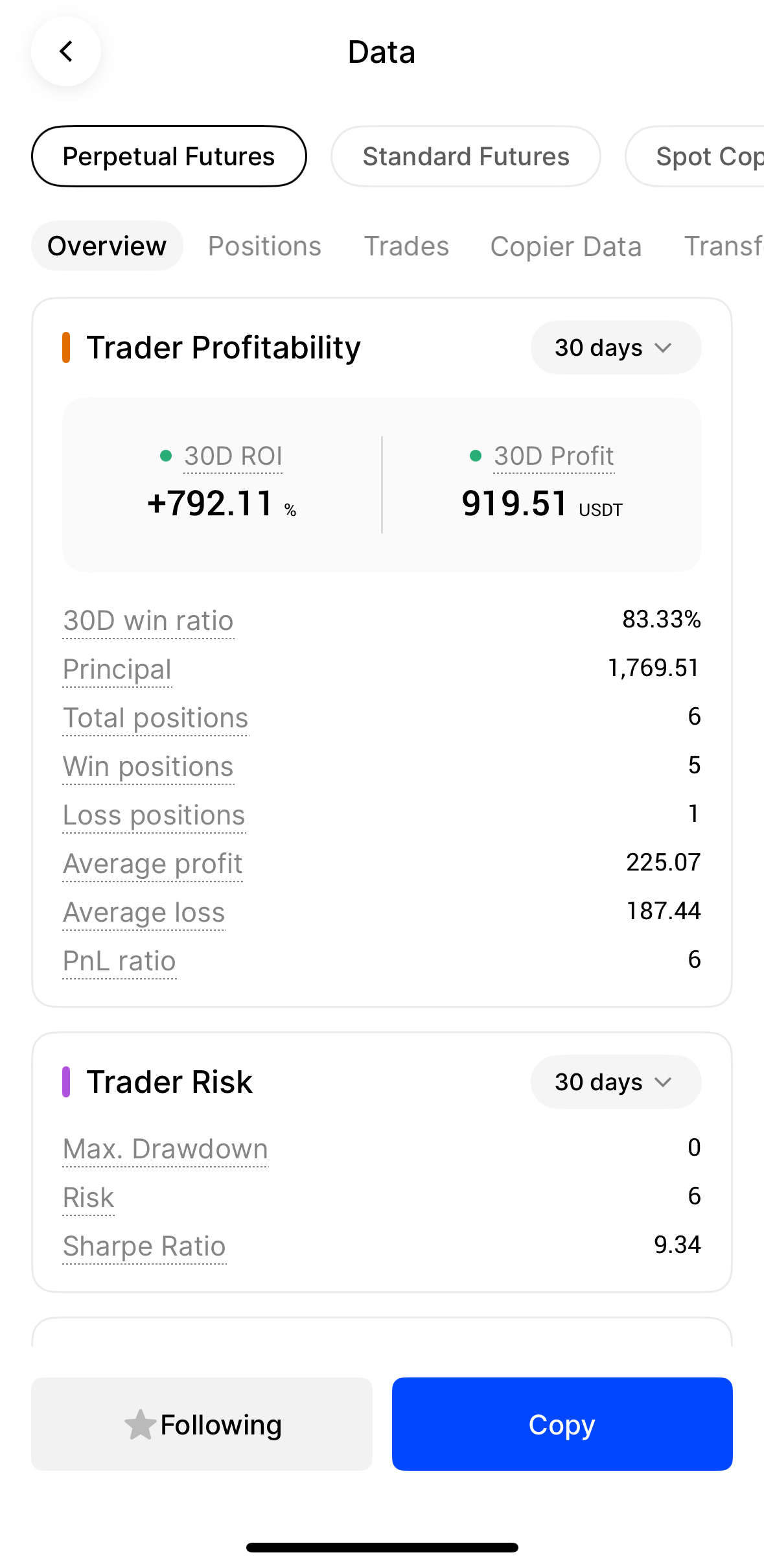
Task: Click the PnL ratio label
Action: (119, 961)
